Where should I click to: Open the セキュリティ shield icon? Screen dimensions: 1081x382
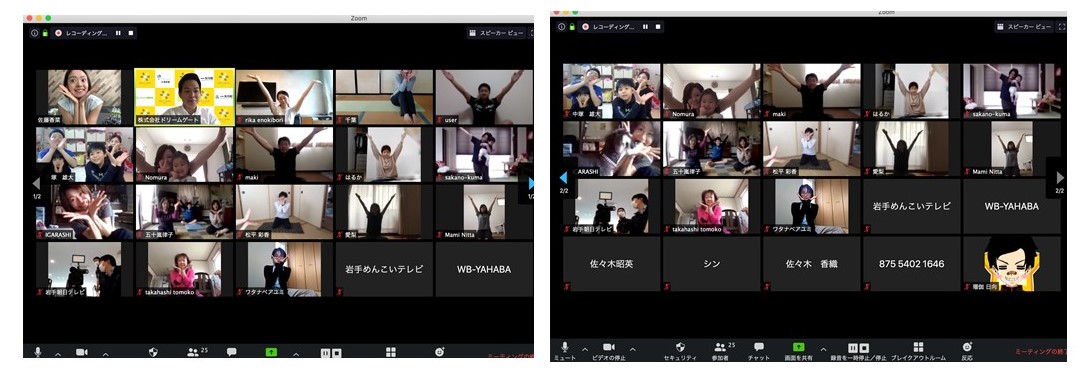coord(680,348)
